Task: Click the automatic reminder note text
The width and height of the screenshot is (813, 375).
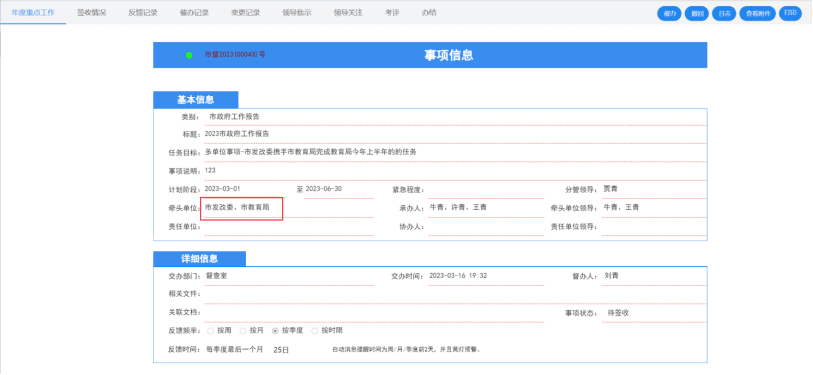Action: coord(406,350)
